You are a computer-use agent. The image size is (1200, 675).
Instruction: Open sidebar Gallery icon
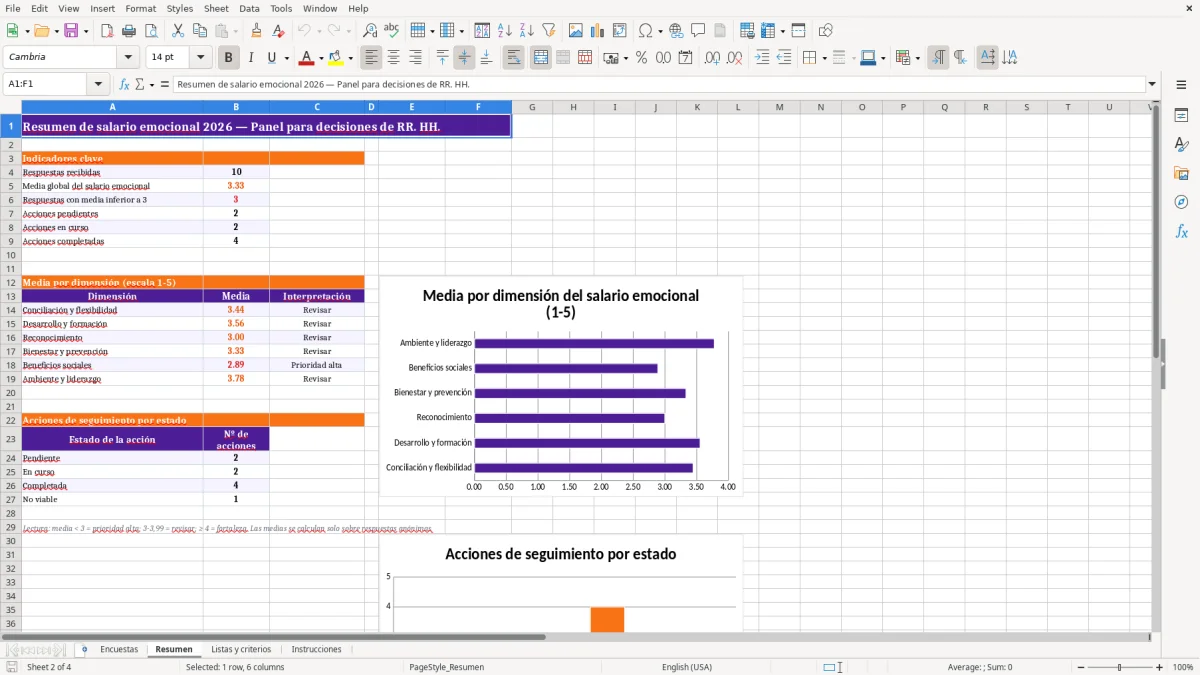pyautogui.click(x=1181, y=173)
